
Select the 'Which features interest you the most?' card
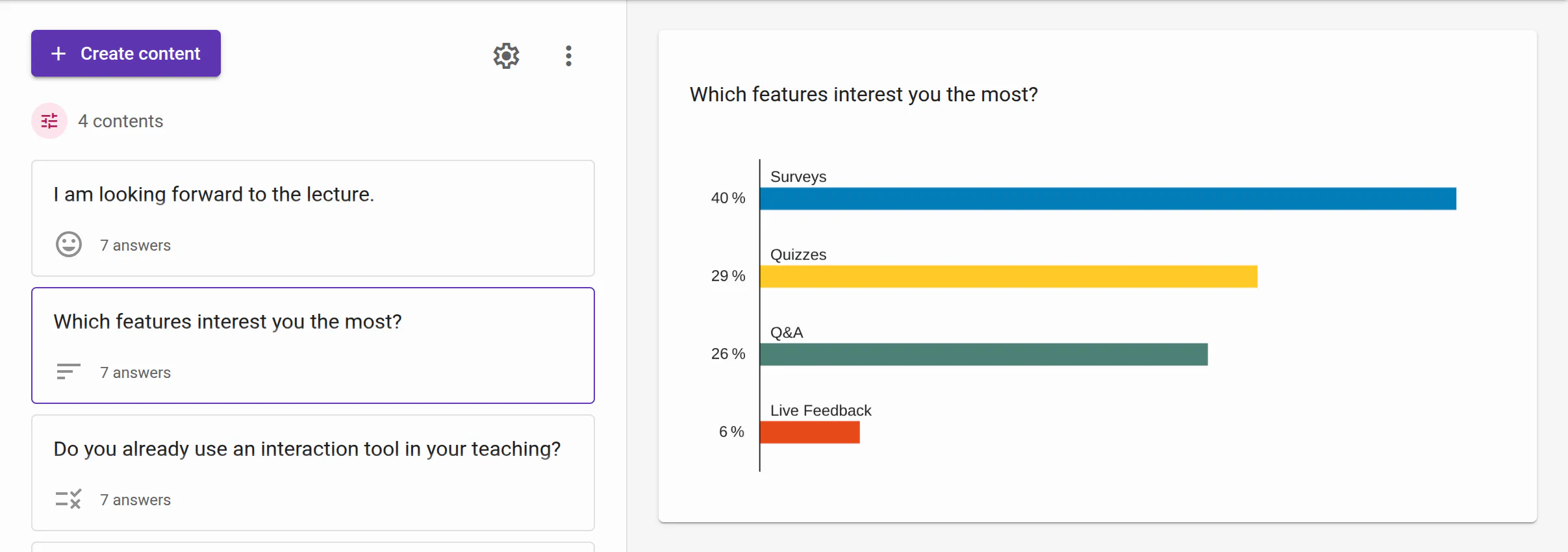(x=313, y=345)
